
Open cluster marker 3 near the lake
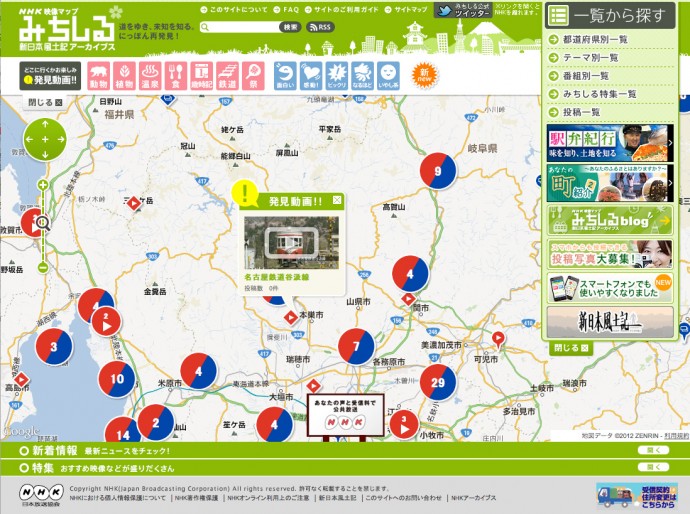coord(54,346)
